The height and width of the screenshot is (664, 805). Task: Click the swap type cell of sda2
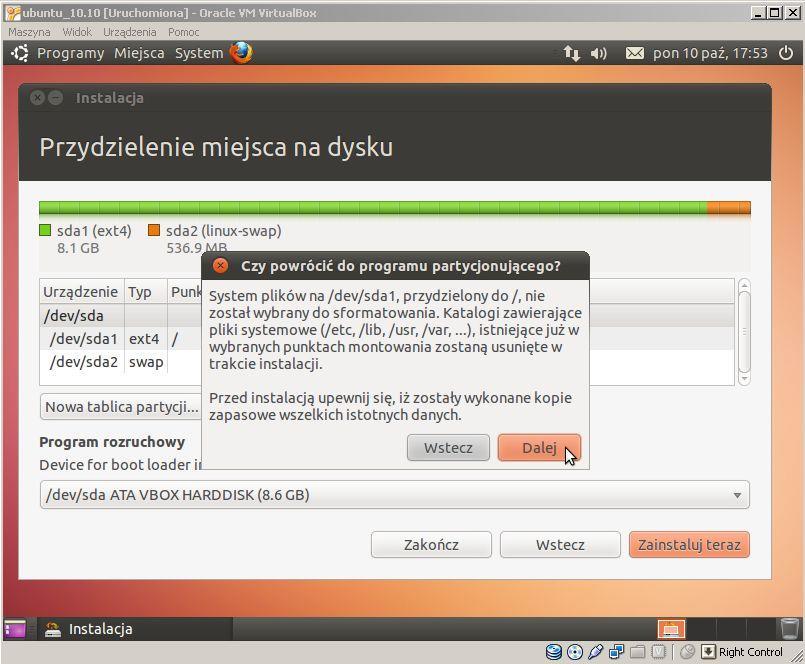pyautogui.click(x=146, y=362)
